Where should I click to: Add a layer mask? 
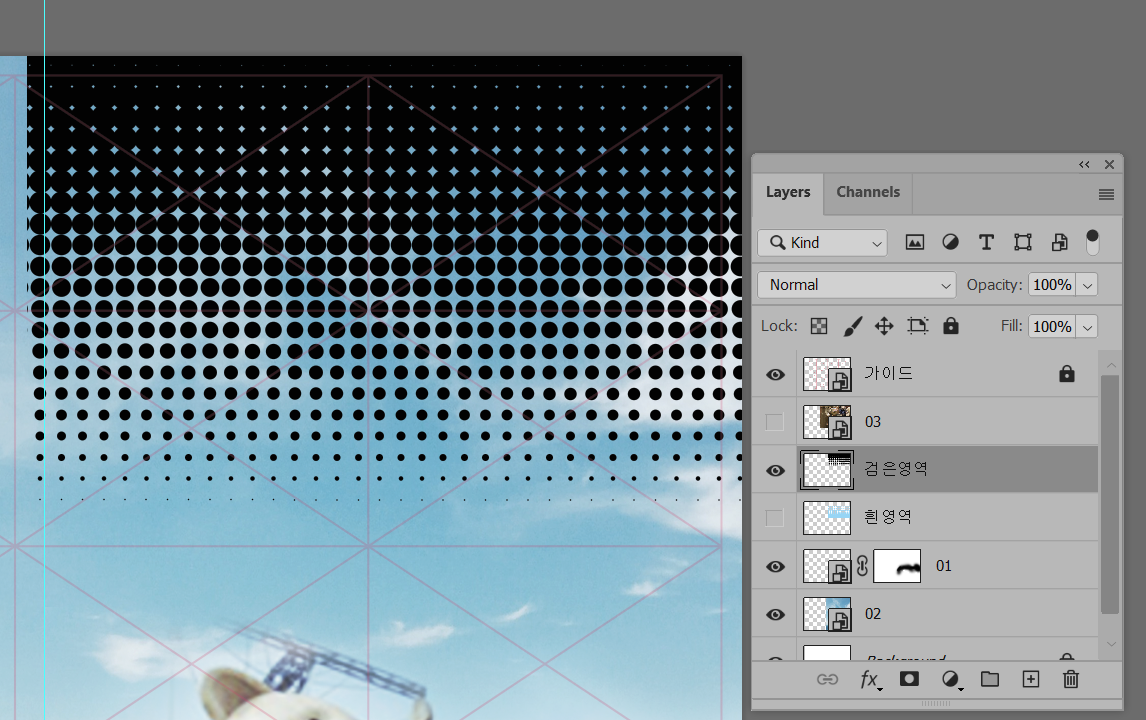click(909, 679)
